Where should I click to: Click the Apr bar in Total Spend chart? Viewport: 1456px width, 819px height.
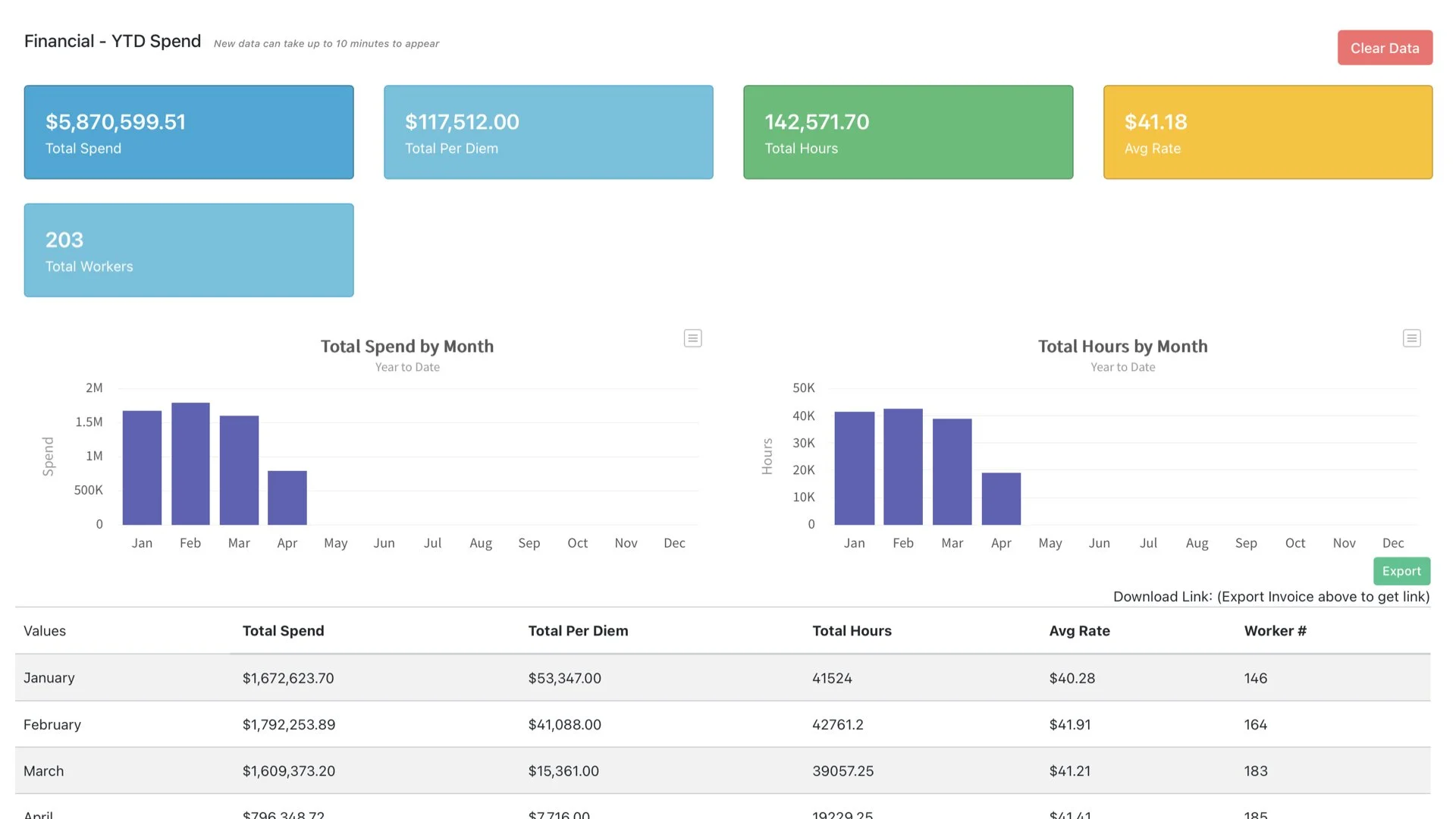pos(287,497)
